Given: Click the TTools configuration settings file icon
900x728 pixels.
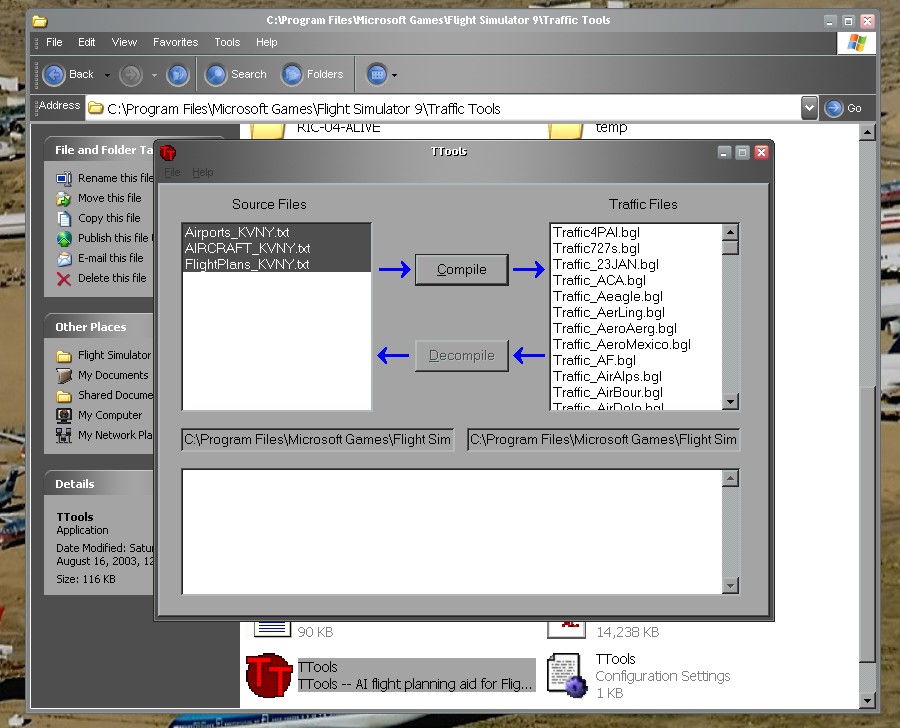Looking at the screenshot, I should (x=567, y=675).
